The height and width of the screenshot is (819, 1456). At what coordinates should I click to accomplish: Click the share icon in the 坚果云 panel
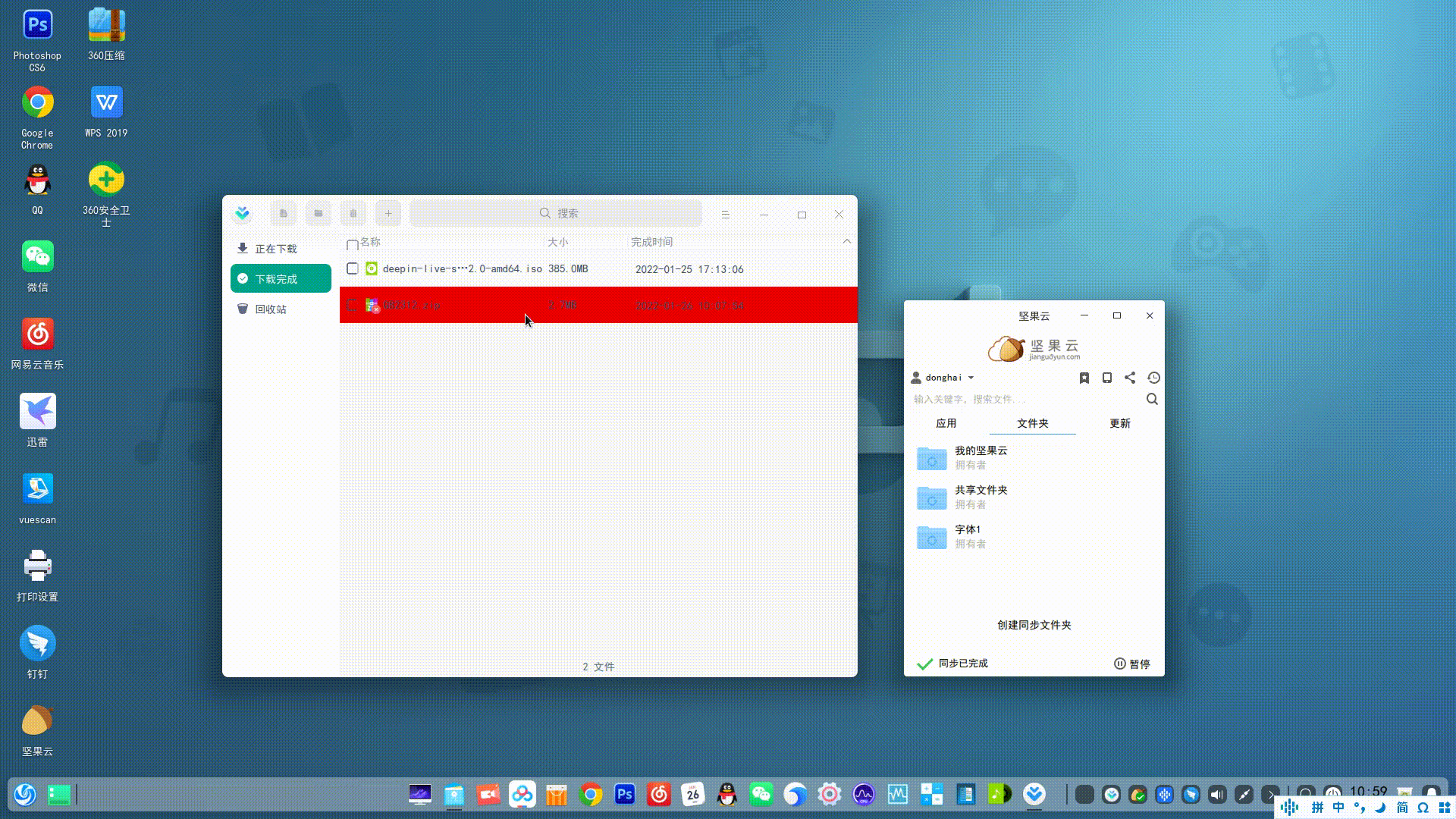(x=1130, y=378)
